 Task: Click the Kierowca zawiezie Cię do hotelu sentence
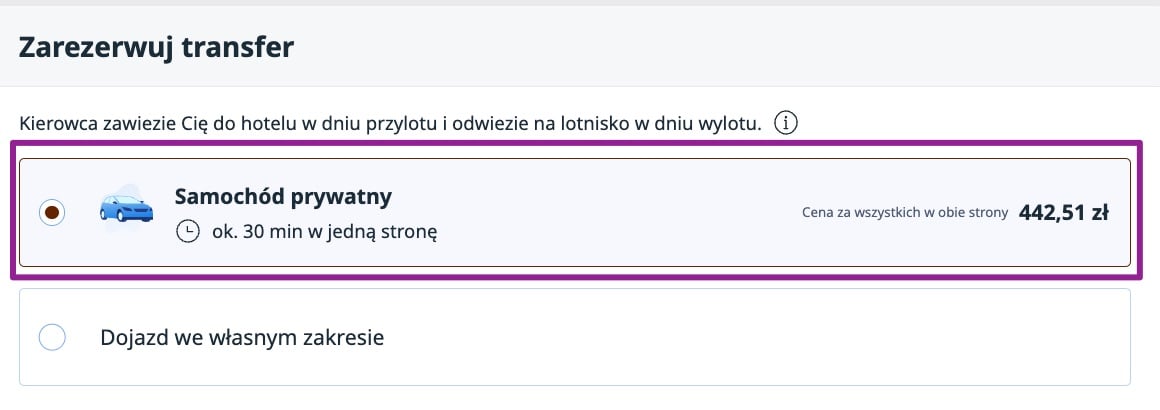[390, 125]
